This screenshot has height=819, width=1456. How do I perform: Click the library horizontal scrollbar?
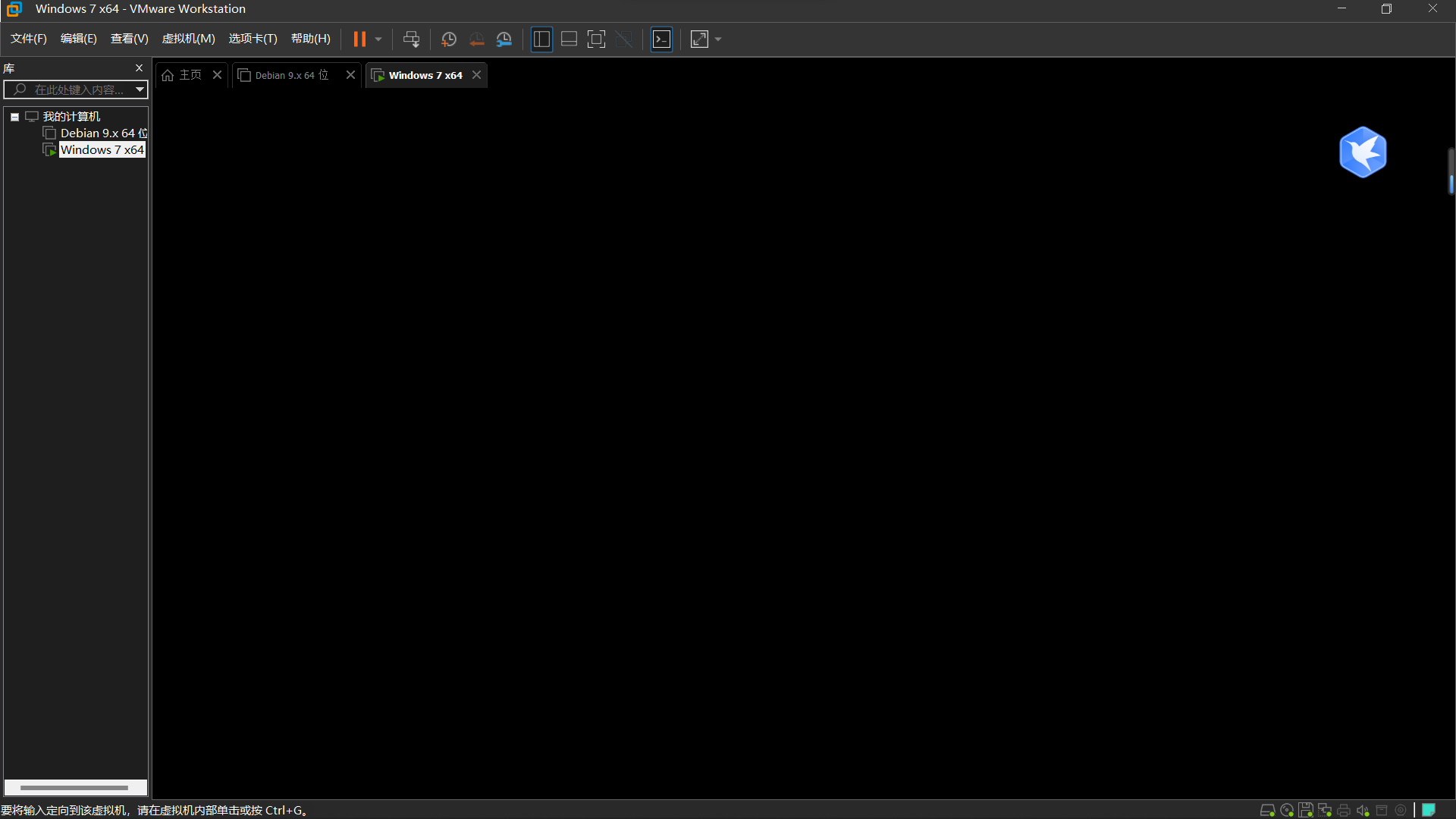[x=74, y=788]
